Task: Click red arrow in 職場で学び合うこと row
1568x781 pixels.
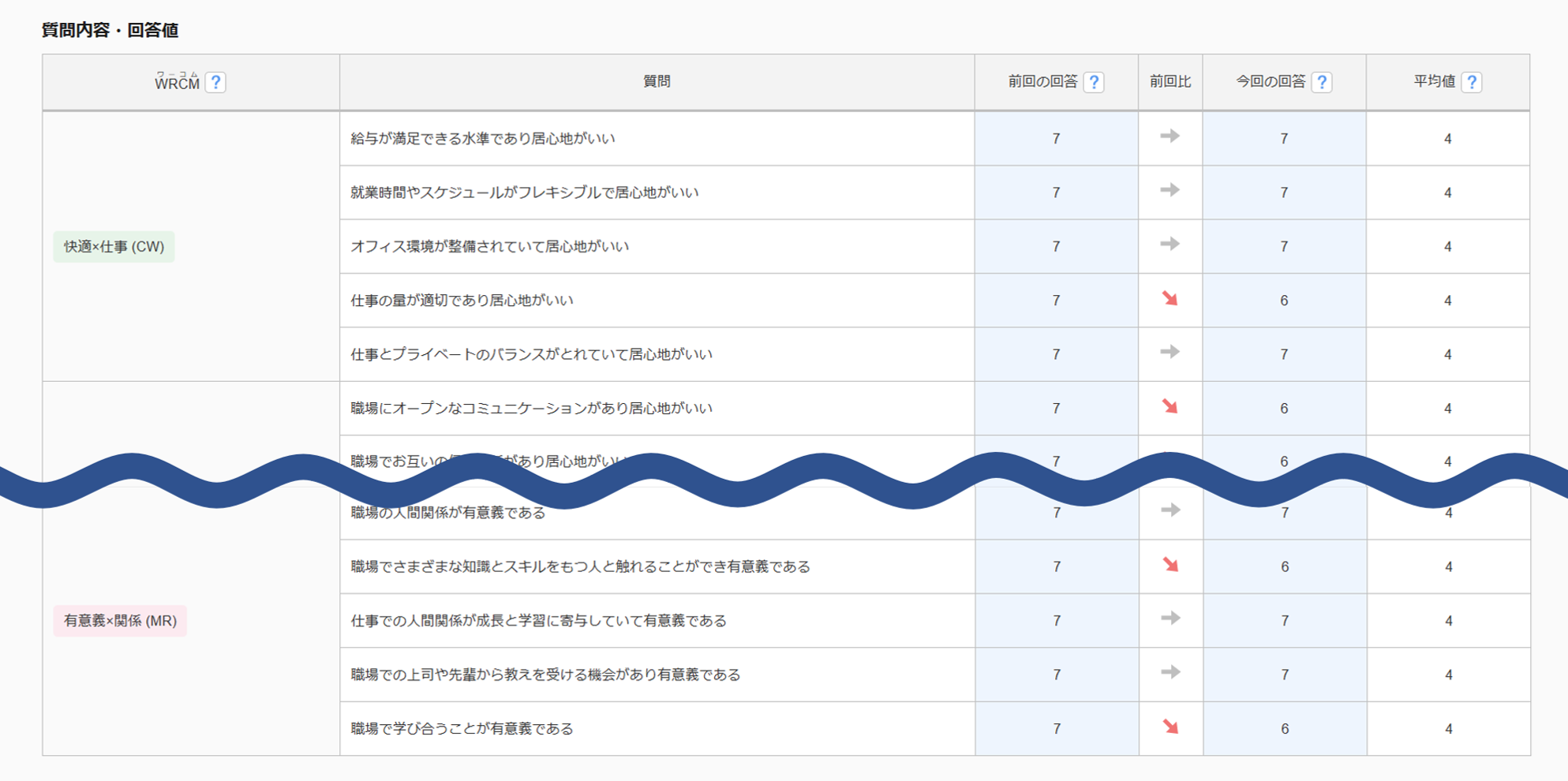Action: tap(1170, 727)
